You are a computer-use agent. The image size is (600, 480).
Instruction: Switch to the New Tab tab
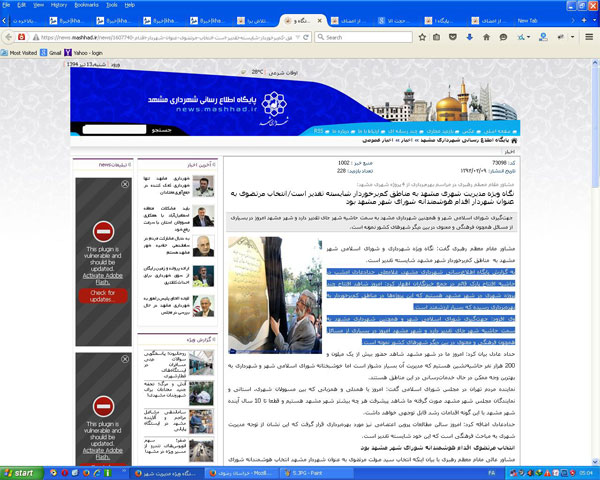[x=539, y=21]
